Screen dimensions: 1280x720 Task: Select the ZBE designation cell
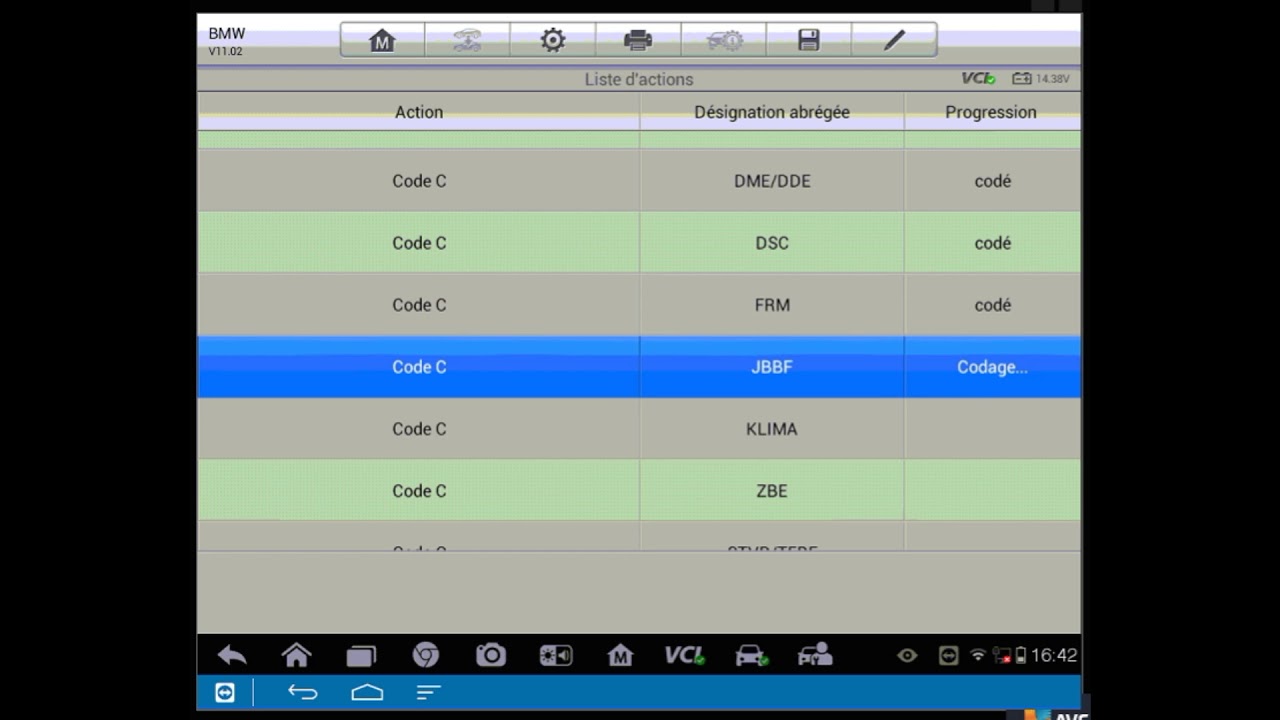click(772, 491)
